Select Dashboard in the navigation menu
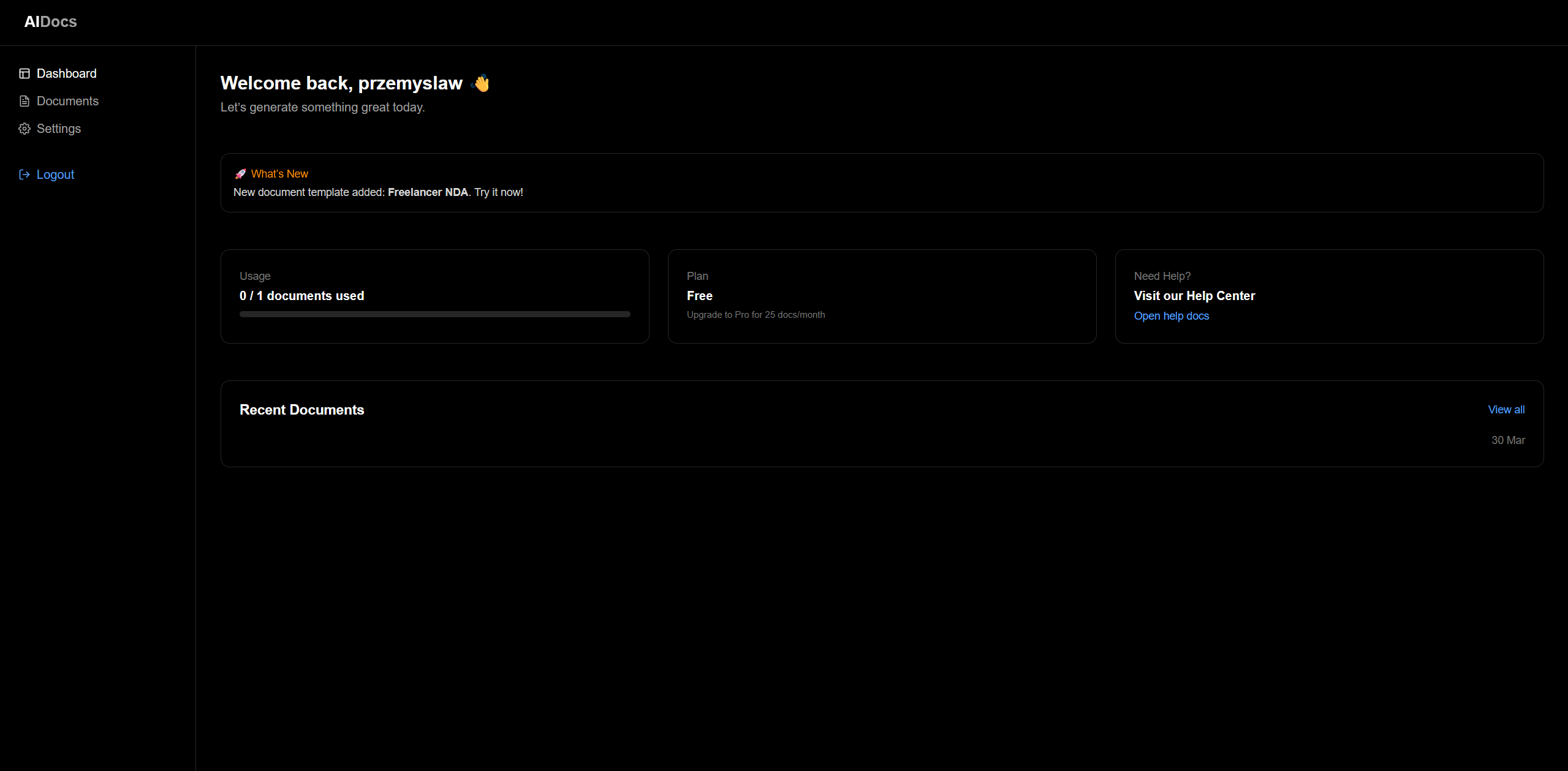Image resolution: width=1568 pixels, height=771 pixels. pos(66,73)
